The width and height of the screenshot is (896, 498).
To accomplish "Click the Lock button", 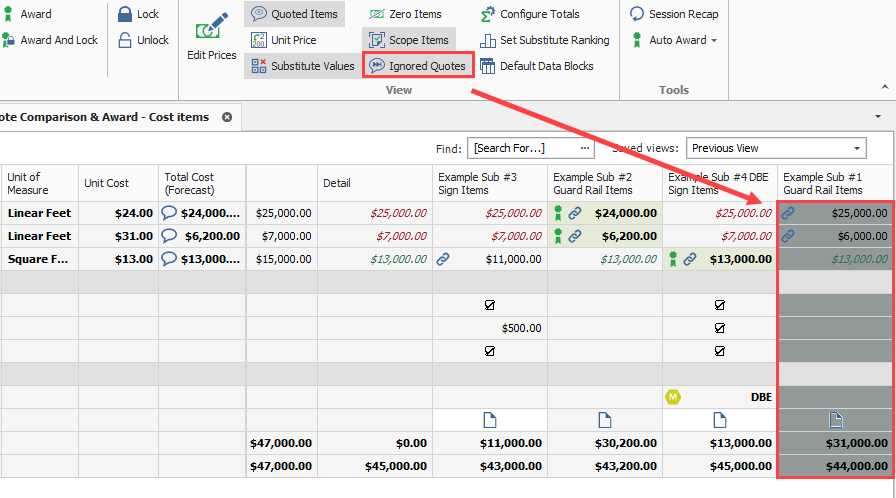I will pos(138,14).
